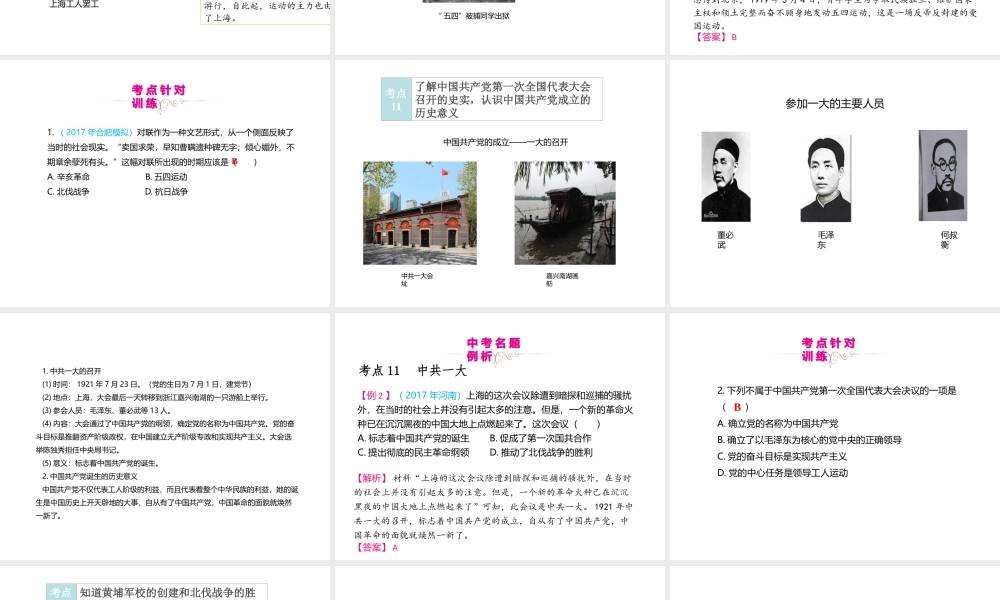
Task: Select option D. 推动了北伐战争的胜利
Action: tap(541, 452)
